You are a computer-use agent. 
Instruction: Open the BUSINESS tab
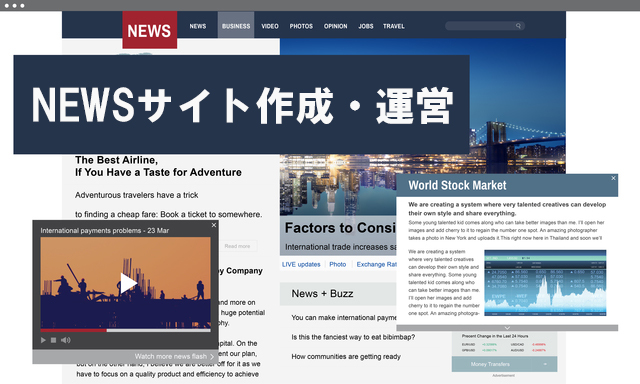tap(236, 26)
